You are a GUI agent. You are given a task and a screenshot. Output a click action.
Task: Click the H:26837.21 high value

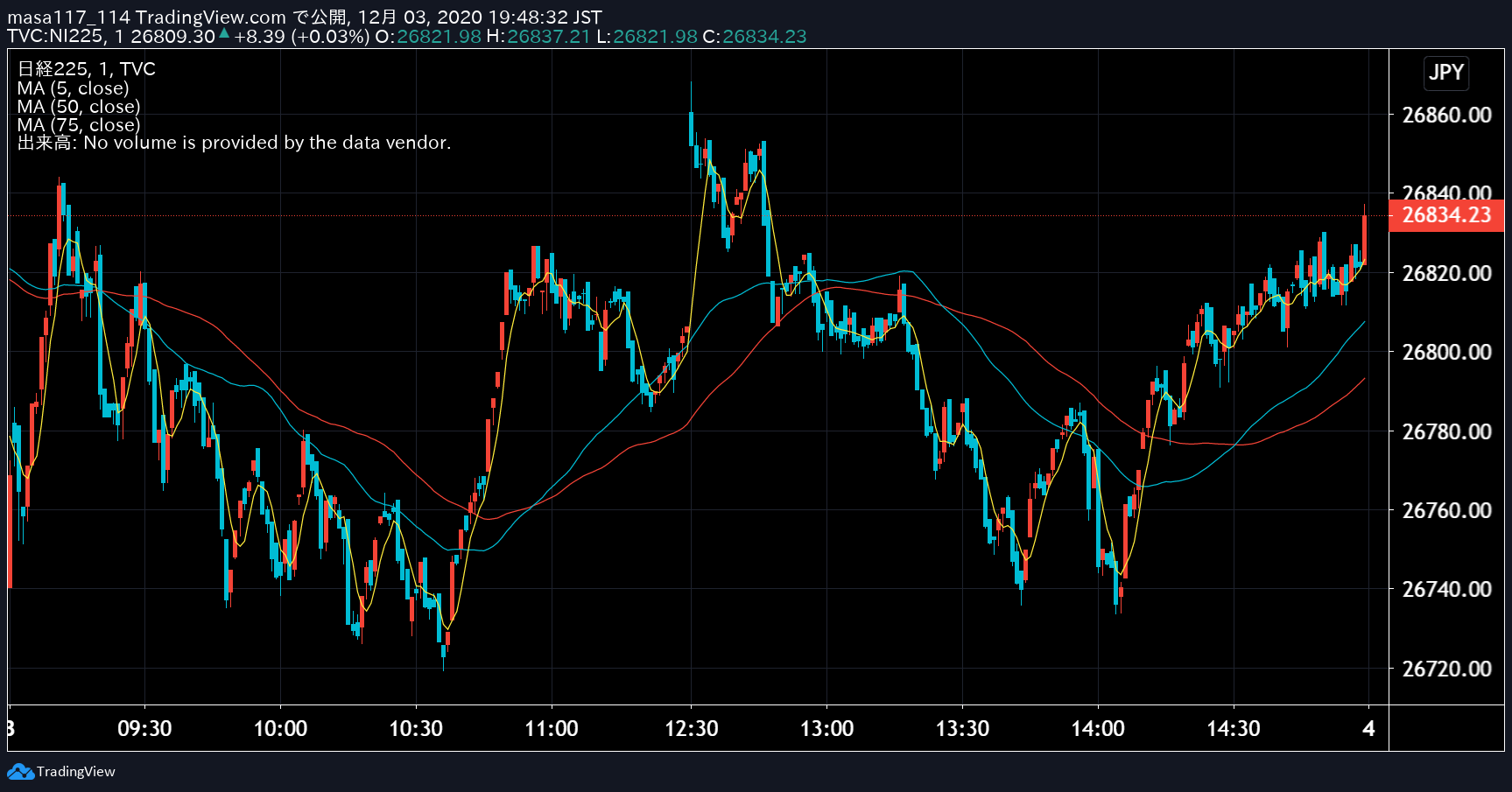tap(538, 37)
